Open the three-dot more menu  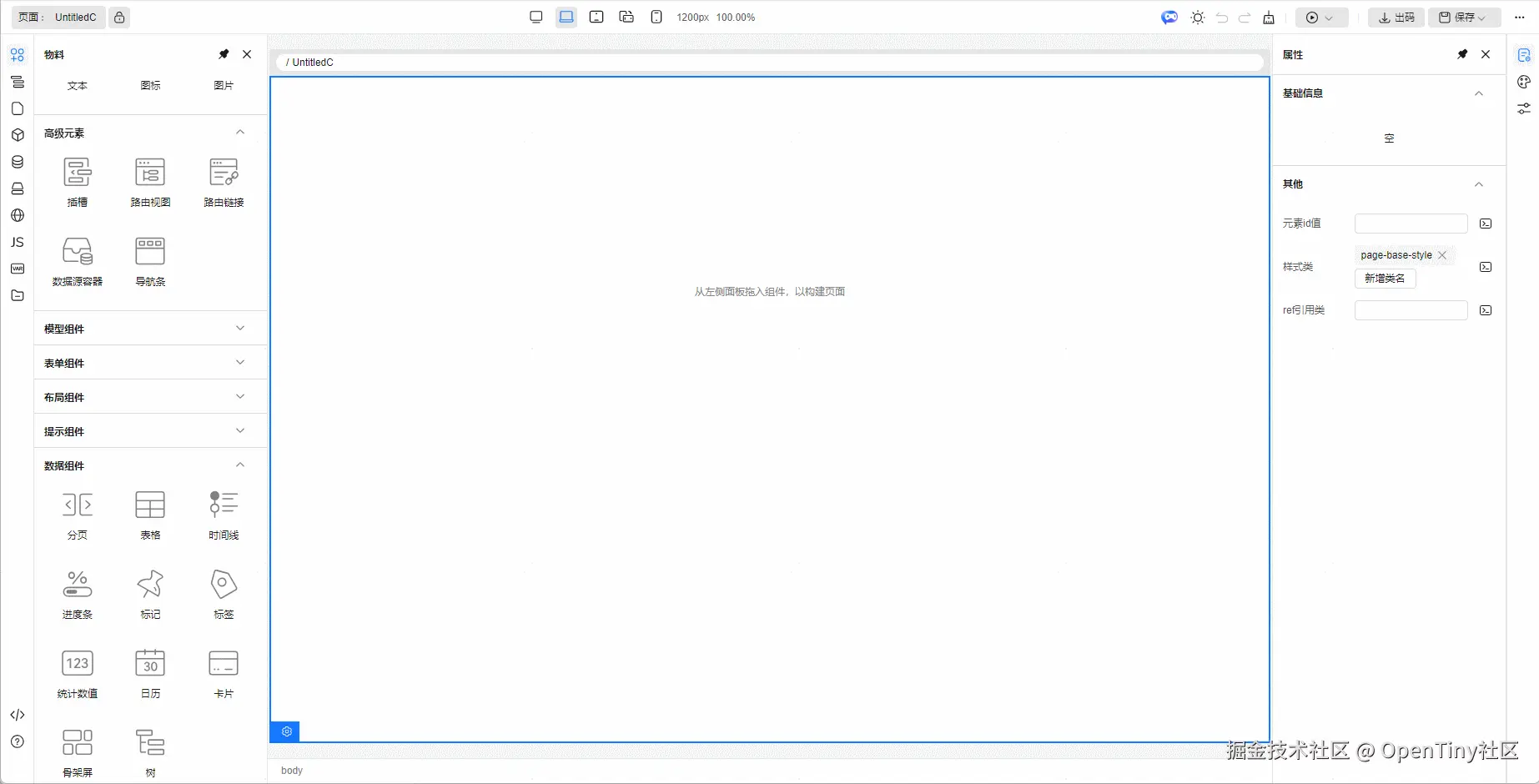pos(1520,18)
